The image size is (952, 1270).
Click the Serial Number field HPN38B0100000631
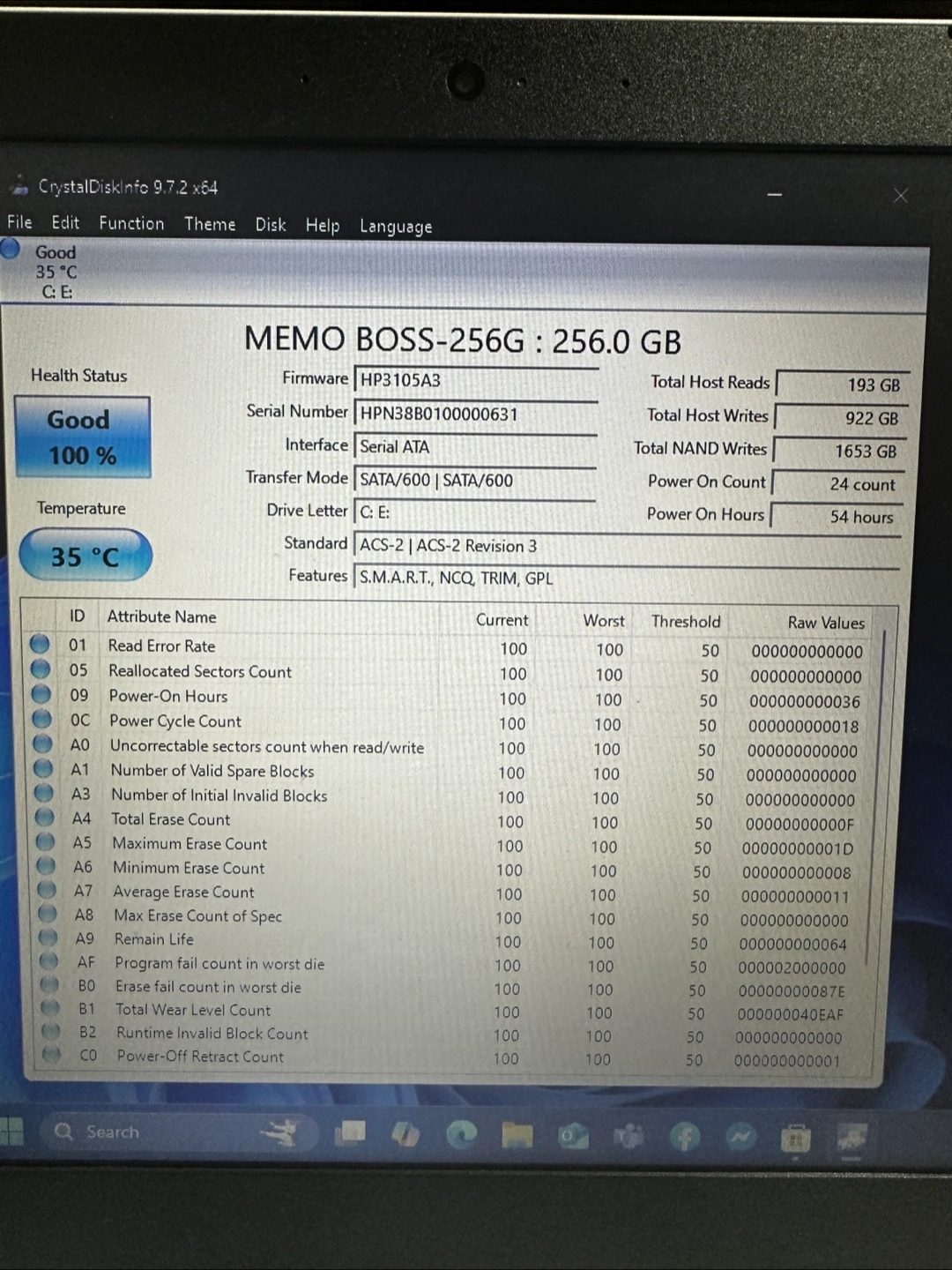476,414
